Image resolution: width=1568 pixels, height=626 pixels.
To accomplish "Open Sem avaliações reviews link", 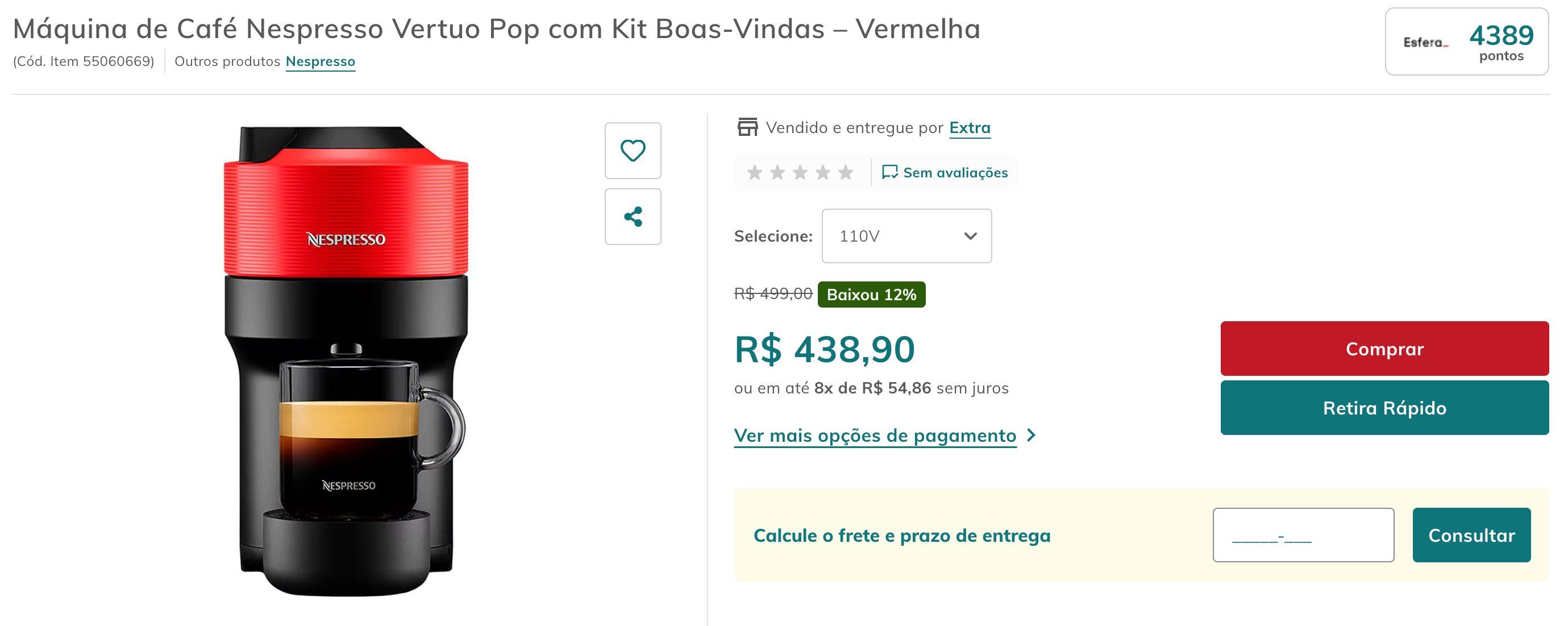I will 955,173.
